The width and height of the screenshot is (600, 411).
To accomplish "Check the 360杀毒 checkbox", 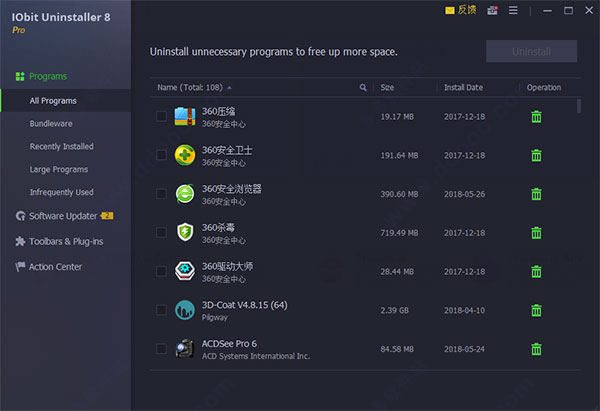I will point(161,232).
